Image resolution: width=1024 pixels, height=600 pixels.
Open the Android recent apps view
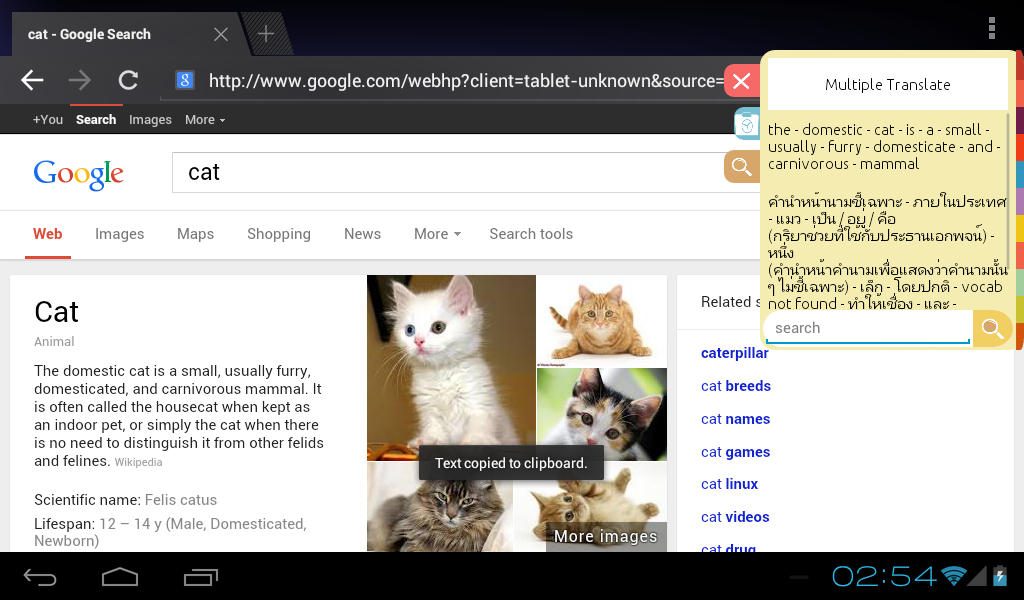(200, 577)
